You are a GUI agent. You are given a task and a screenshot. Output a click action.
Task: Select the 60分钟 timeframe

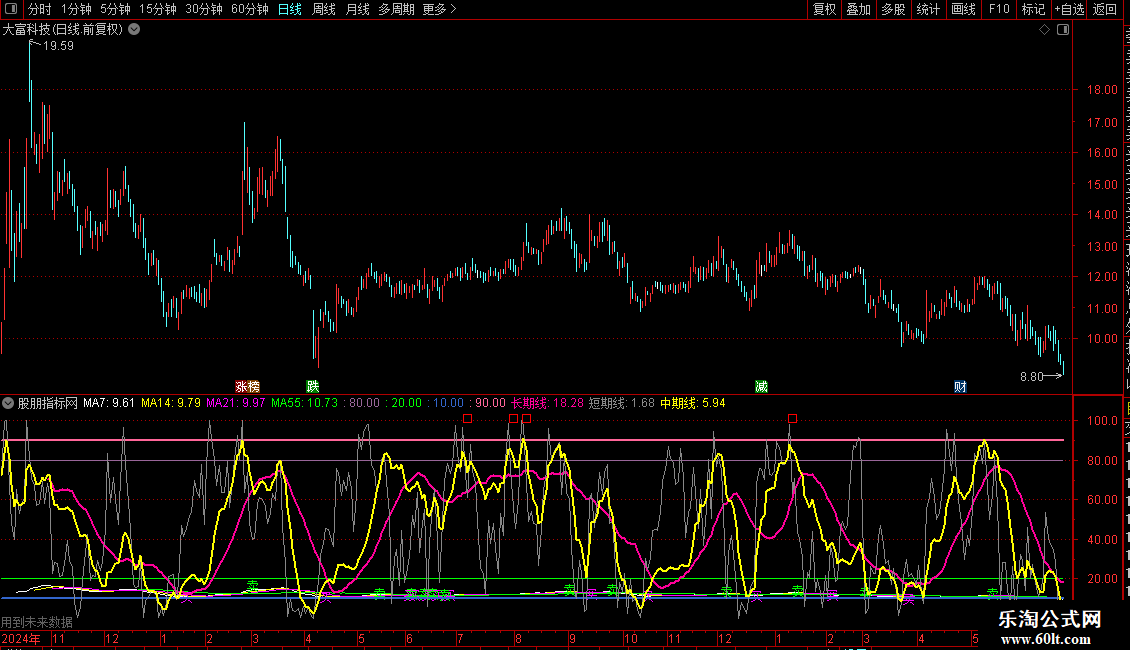pos(250,9)
